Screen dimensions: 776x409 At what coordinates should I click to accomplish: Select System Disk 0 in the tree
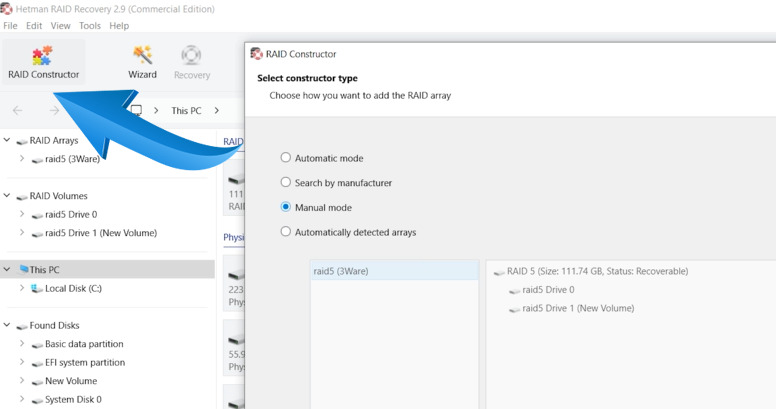73,399
